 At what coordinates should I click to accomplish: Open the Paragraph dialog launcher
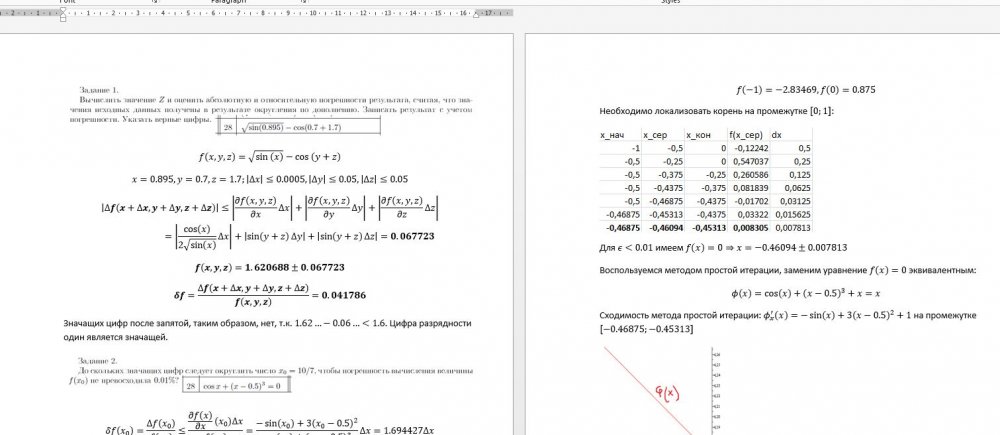point(304,3)
